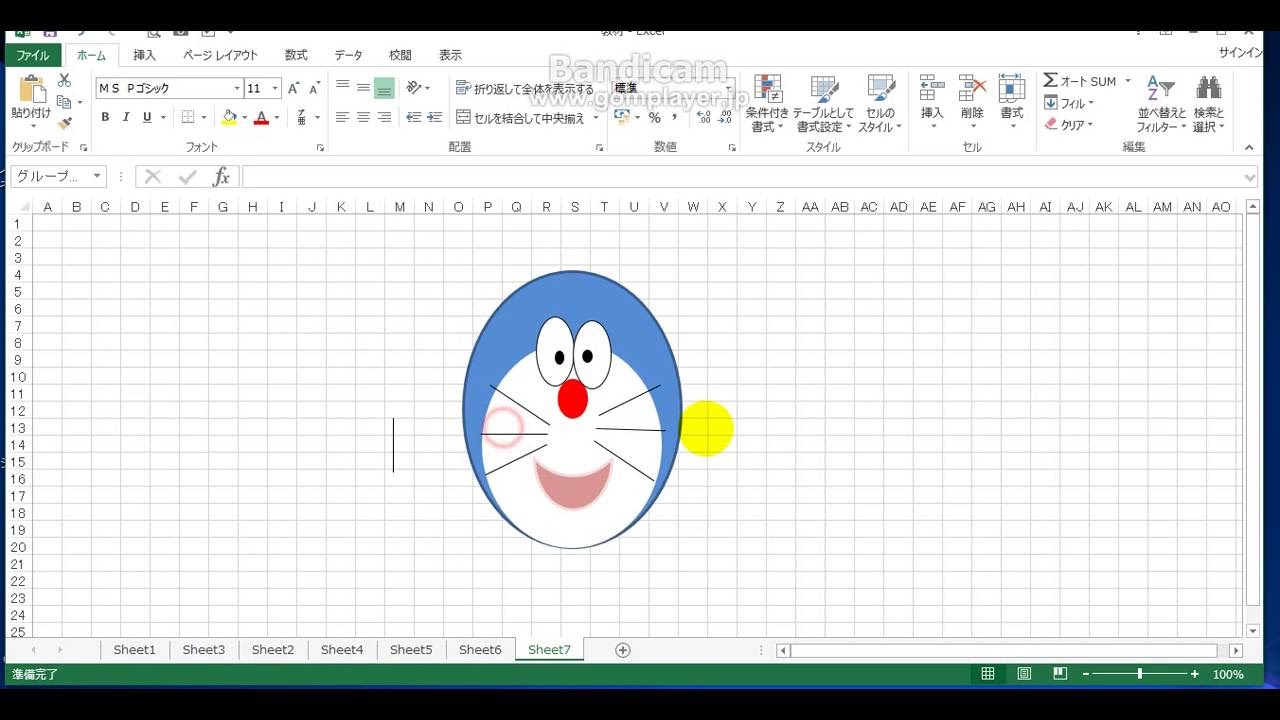Increase font size with large A icon

click(x=294, y=88)
